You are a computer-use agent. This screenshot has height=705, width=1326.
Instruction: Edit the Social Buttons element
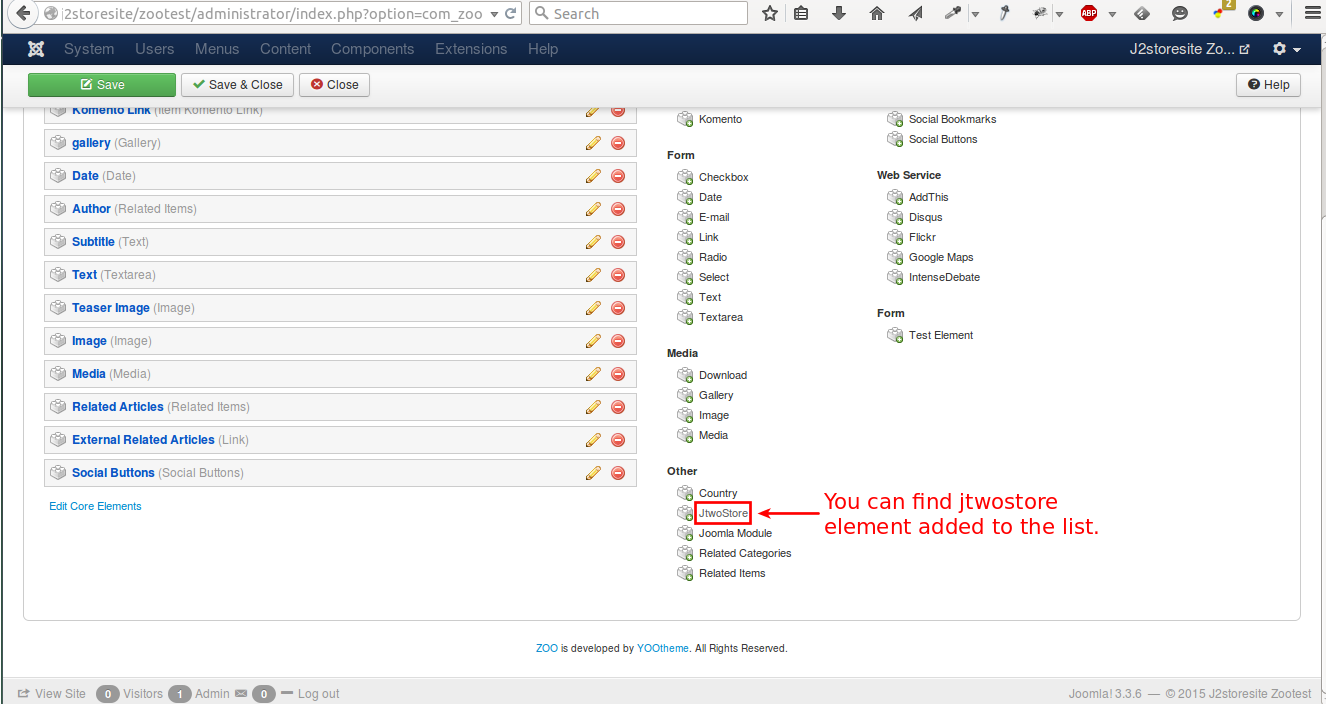(x=593, y=473)
